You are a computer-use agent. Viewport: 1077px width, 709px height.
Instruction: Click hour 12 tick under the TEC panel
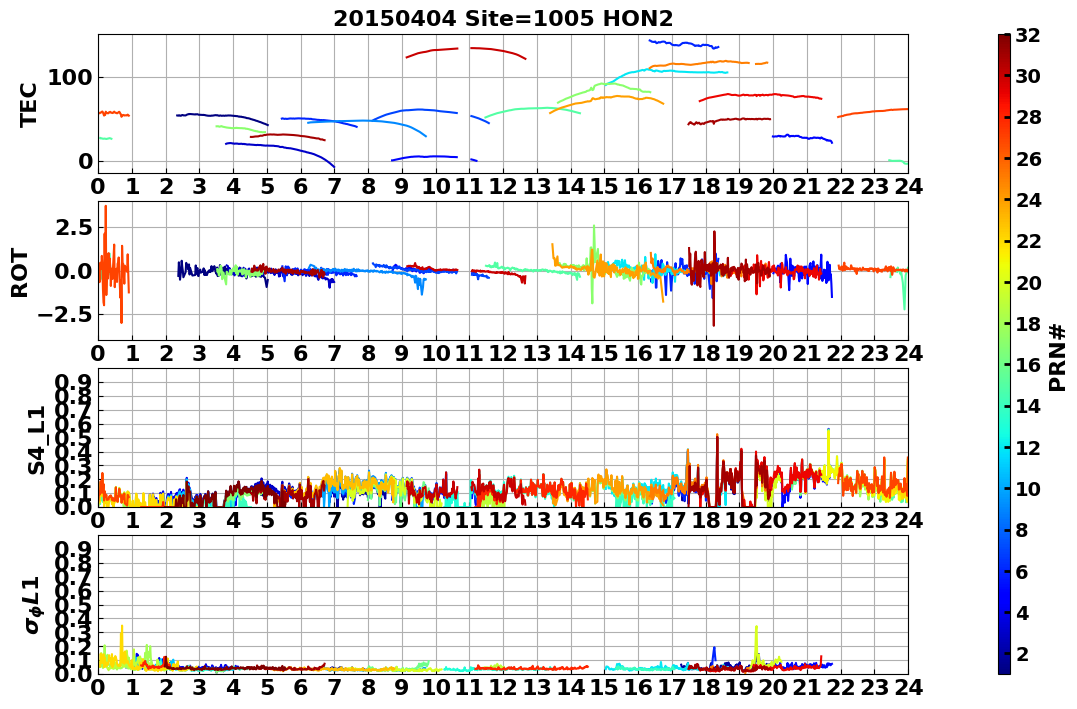click(503, 186)
